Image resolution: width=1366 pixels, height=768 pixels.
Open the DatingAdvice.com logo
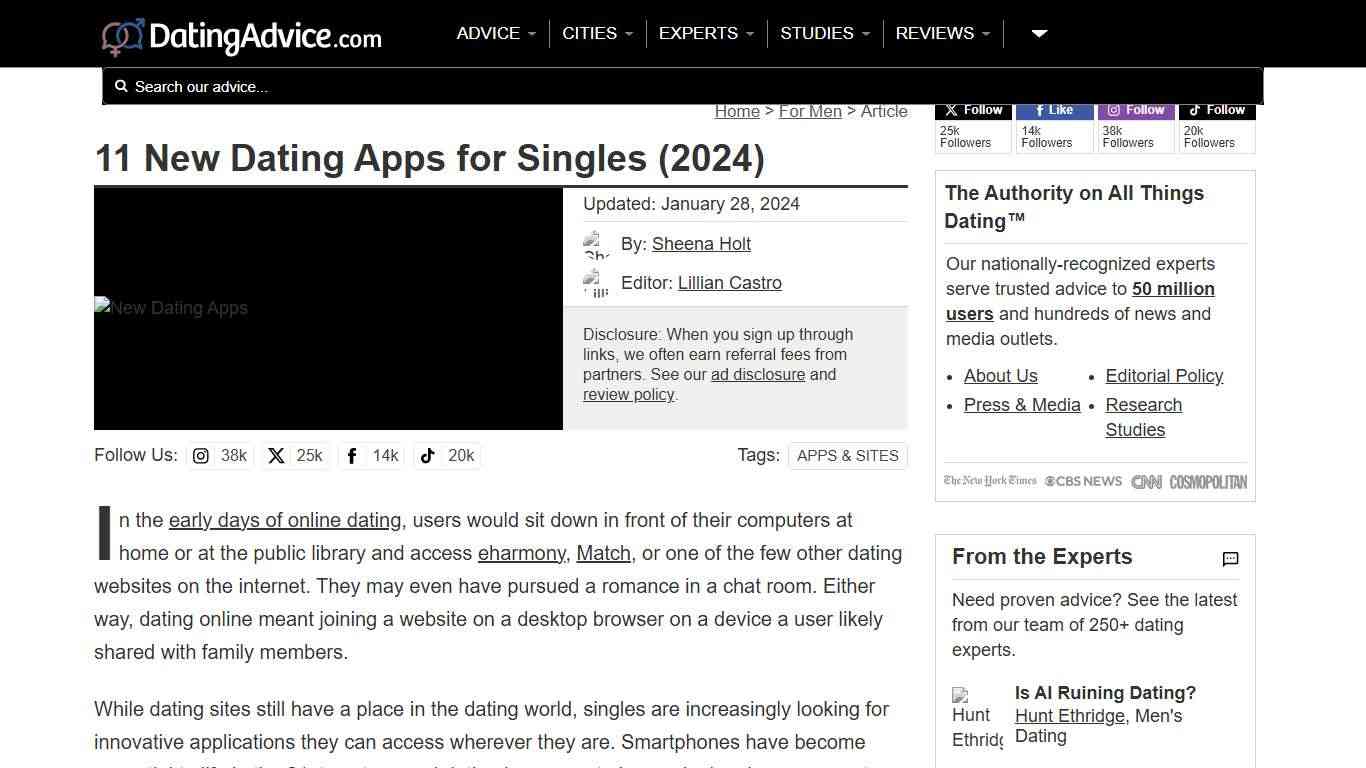coord(240,34)
